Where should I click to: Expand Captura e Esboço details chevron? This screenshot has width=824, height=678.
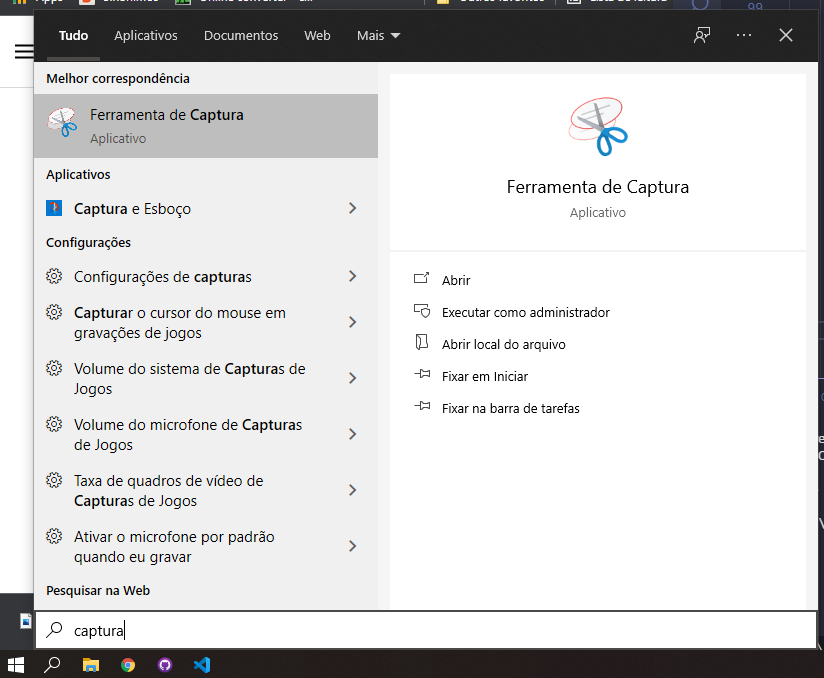[x=353, y=208]
